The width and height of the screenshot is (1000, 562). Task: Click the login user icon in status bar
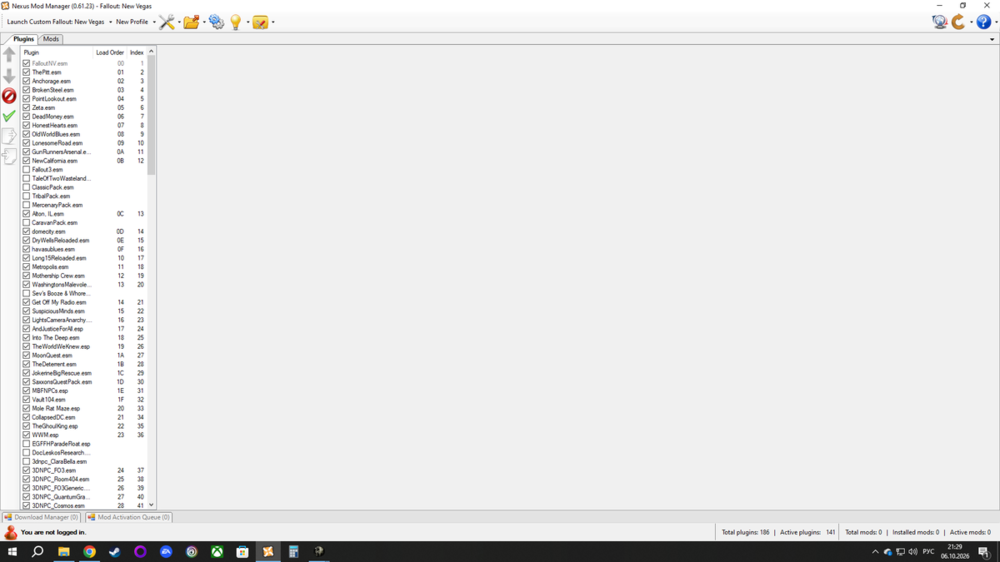(x=10, y=532)
